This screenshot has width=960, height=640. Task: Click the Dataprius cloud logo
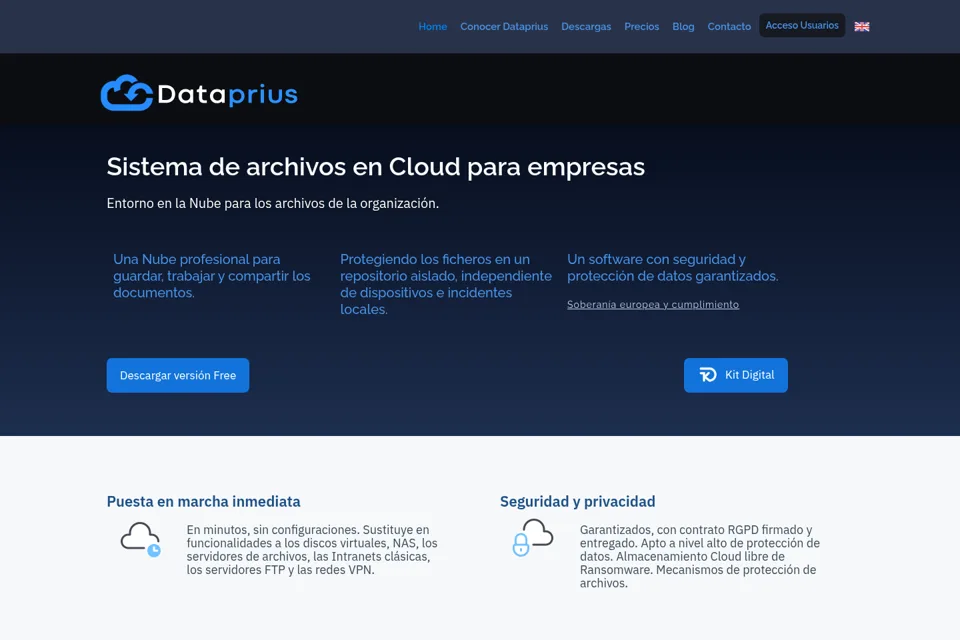127,93
